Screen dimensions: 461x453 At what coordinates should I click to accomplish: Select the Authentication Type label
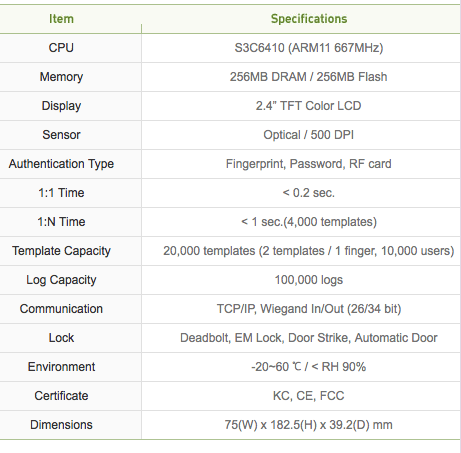coord(61,164)
